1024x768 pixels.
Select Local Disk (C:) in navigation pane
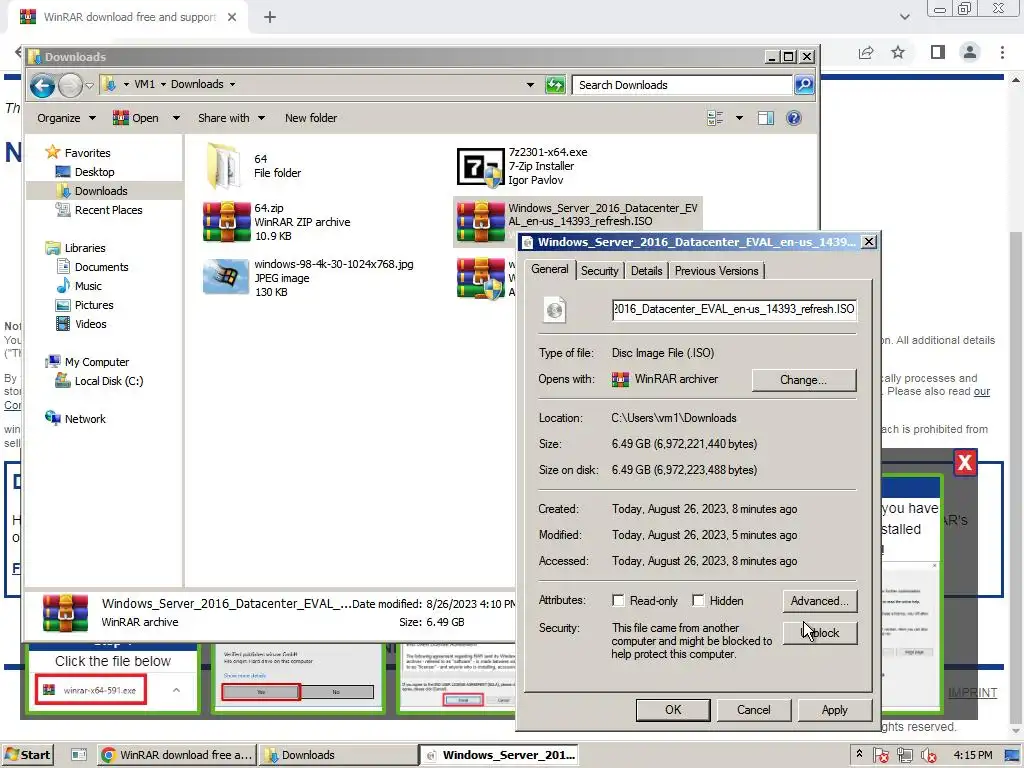108,381
